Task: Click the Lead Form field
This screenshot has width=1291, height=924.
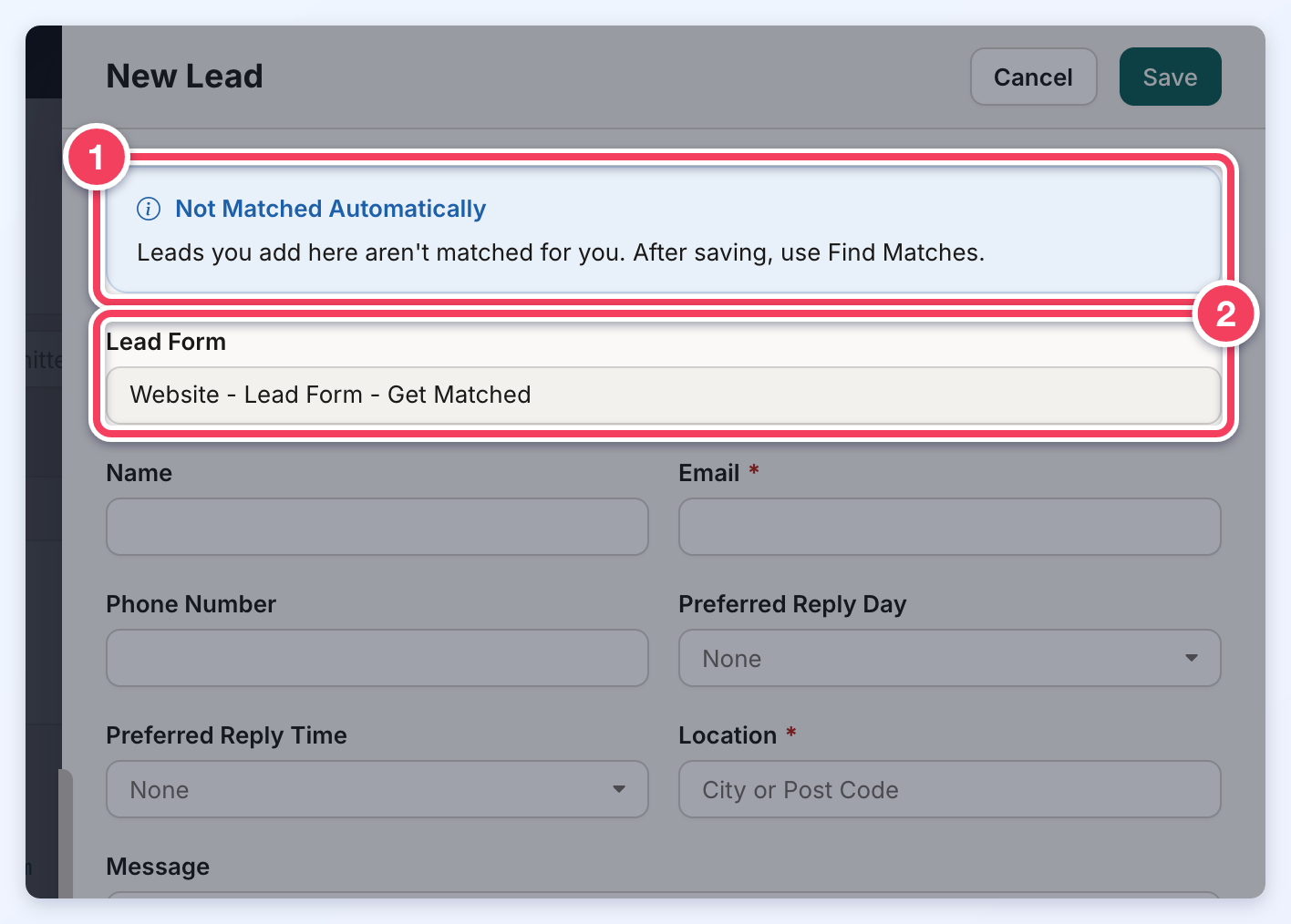Action: coord(663,395)
